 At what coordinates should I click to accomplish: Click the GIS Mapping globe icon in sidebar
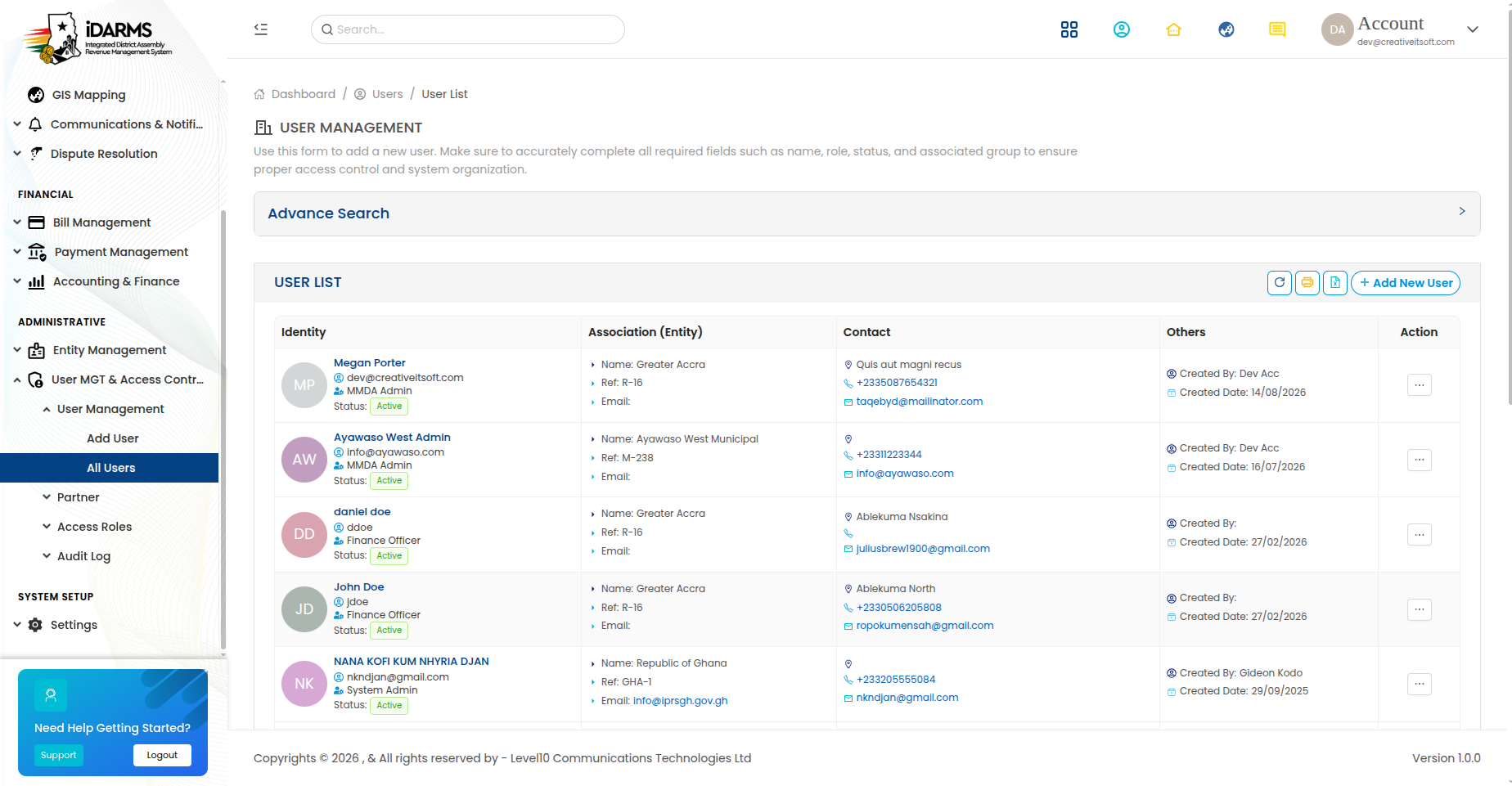coord(36,95)
